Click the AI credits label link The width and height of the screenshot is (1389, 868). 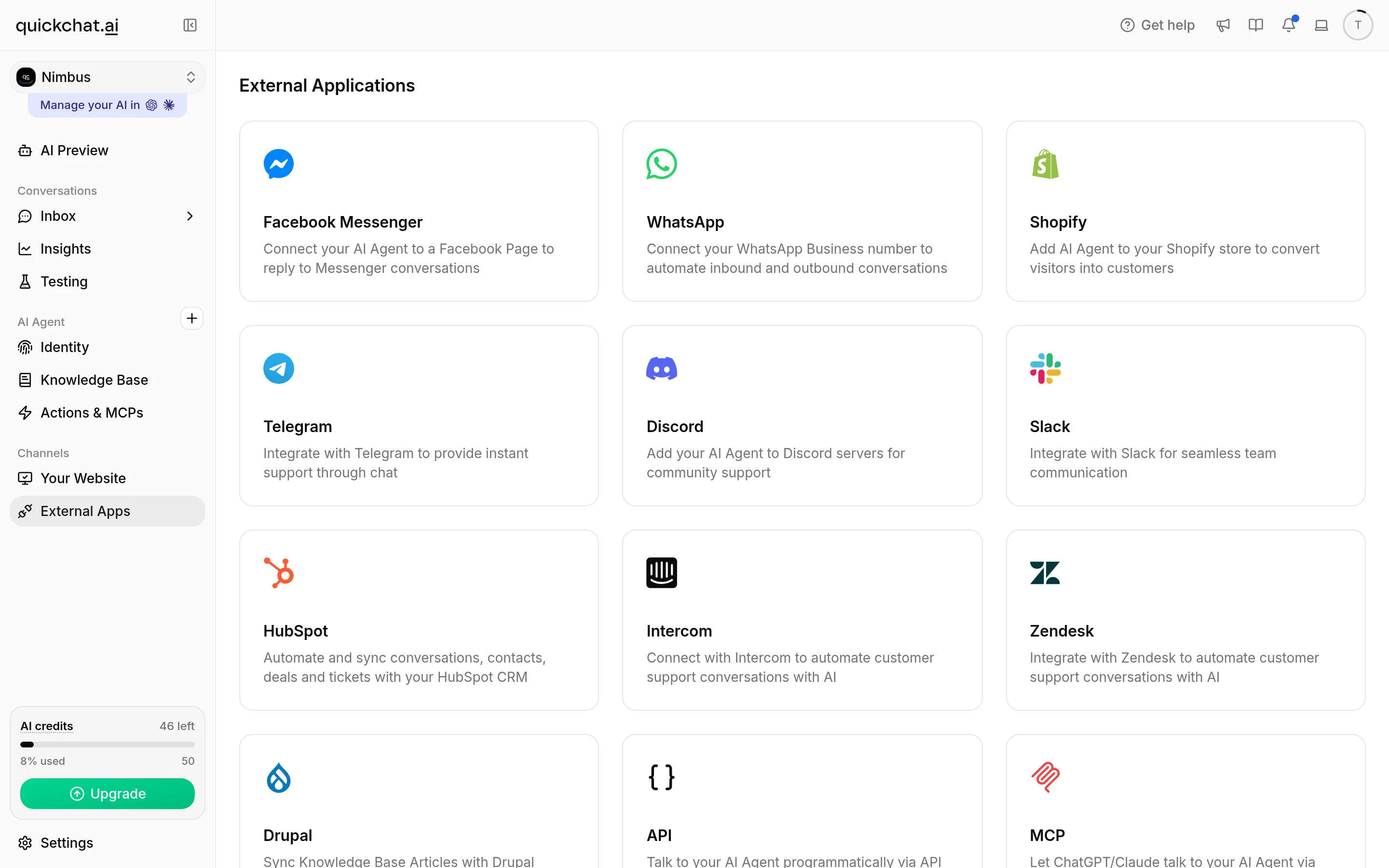click(46, 726)
